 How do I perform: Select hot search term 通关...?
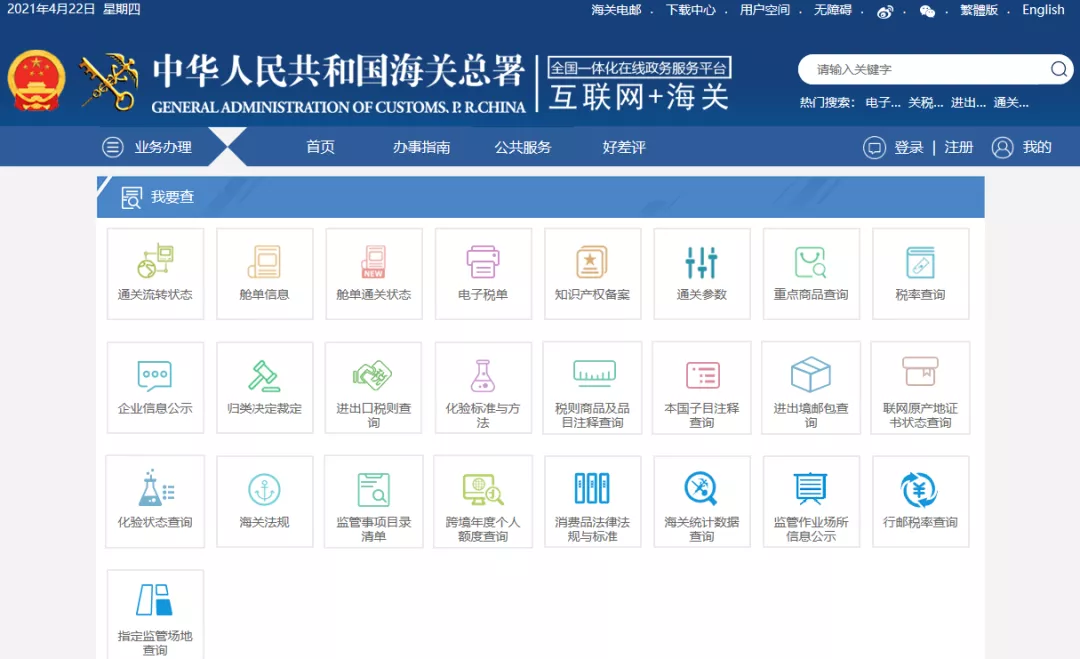coord(1010,103)
